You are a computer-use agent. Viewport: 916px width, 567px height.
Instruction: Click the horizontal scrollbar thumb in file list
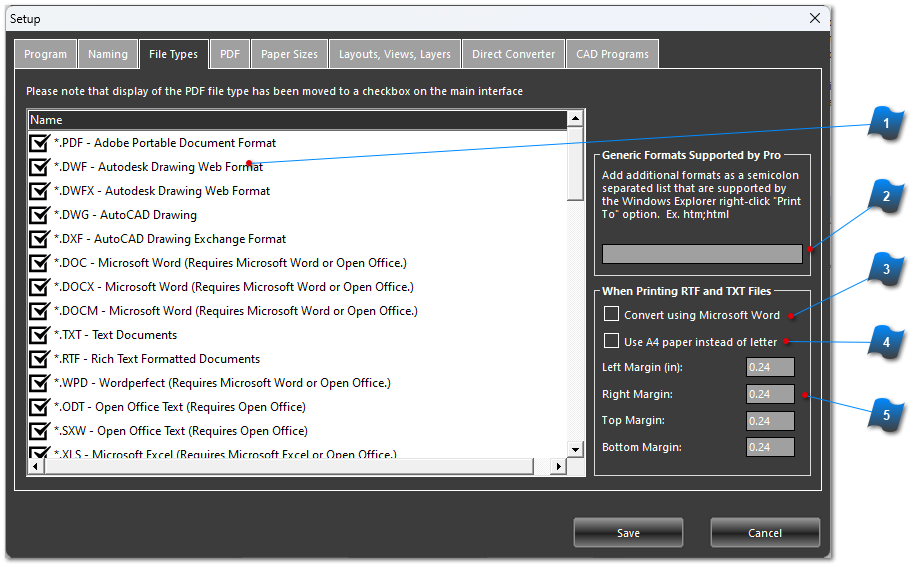click(x=288, y=467)
